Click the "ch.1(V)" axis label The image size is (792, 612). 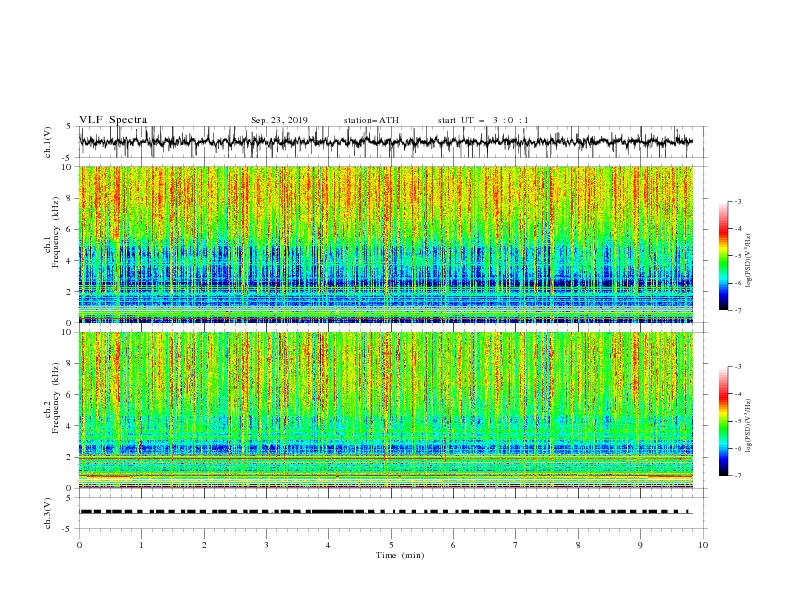(48, 142)
